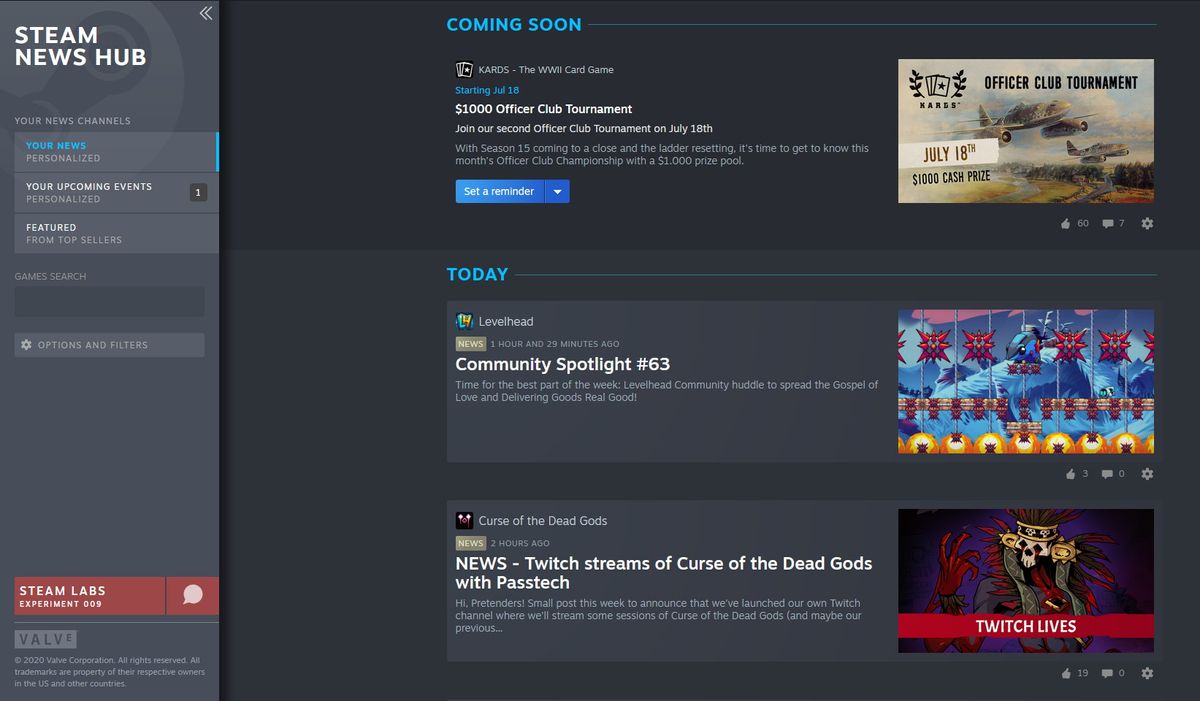Click the KARDS game icon
The image size is (1200, 701).
pos(464,69)
